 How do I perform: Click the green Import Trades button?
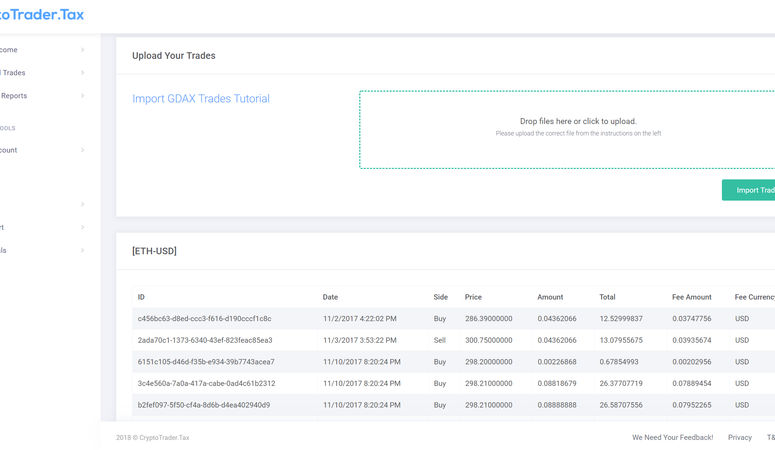pos(748,190)
